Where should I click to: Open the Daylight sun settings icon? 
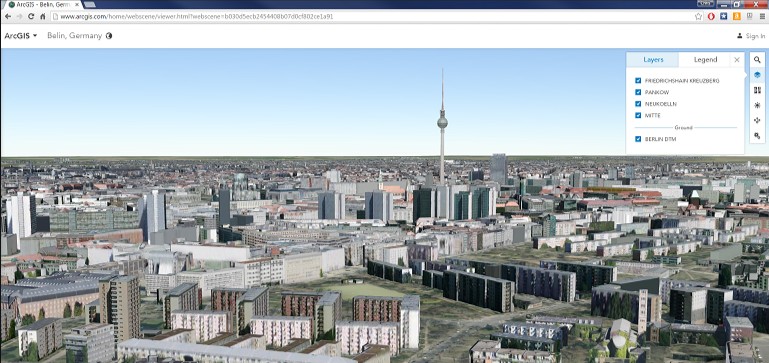[x=757, y=105]
